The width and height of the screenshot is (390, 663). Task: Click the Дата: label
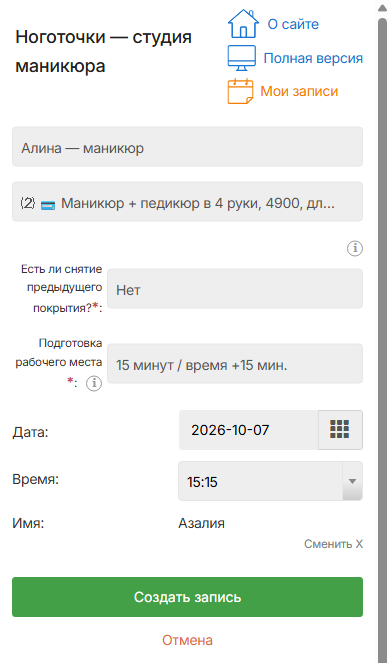point(30,433)
